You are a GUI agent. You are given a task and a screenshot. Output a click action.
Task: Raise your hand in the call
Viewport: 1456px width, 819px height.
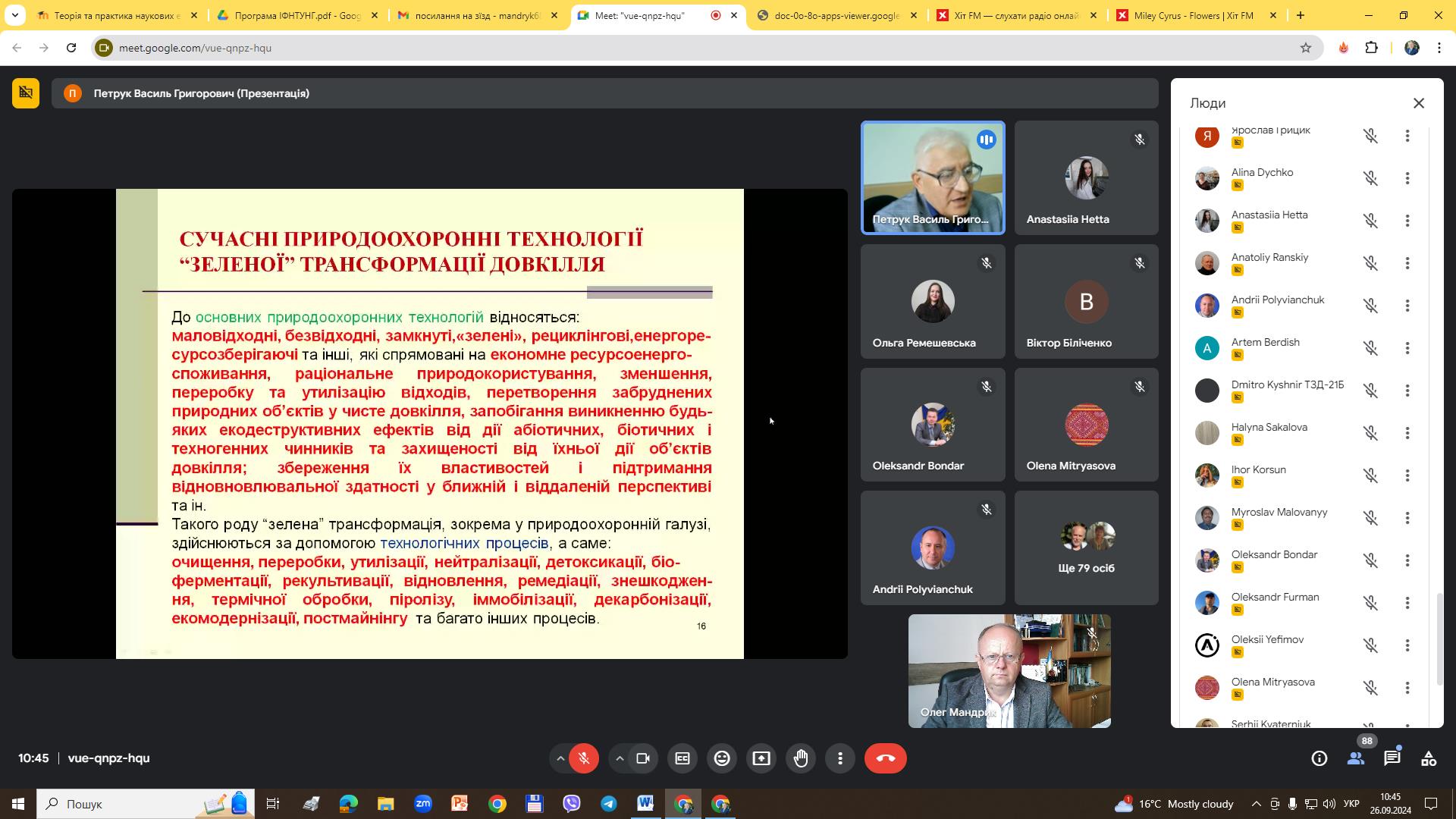800,758
